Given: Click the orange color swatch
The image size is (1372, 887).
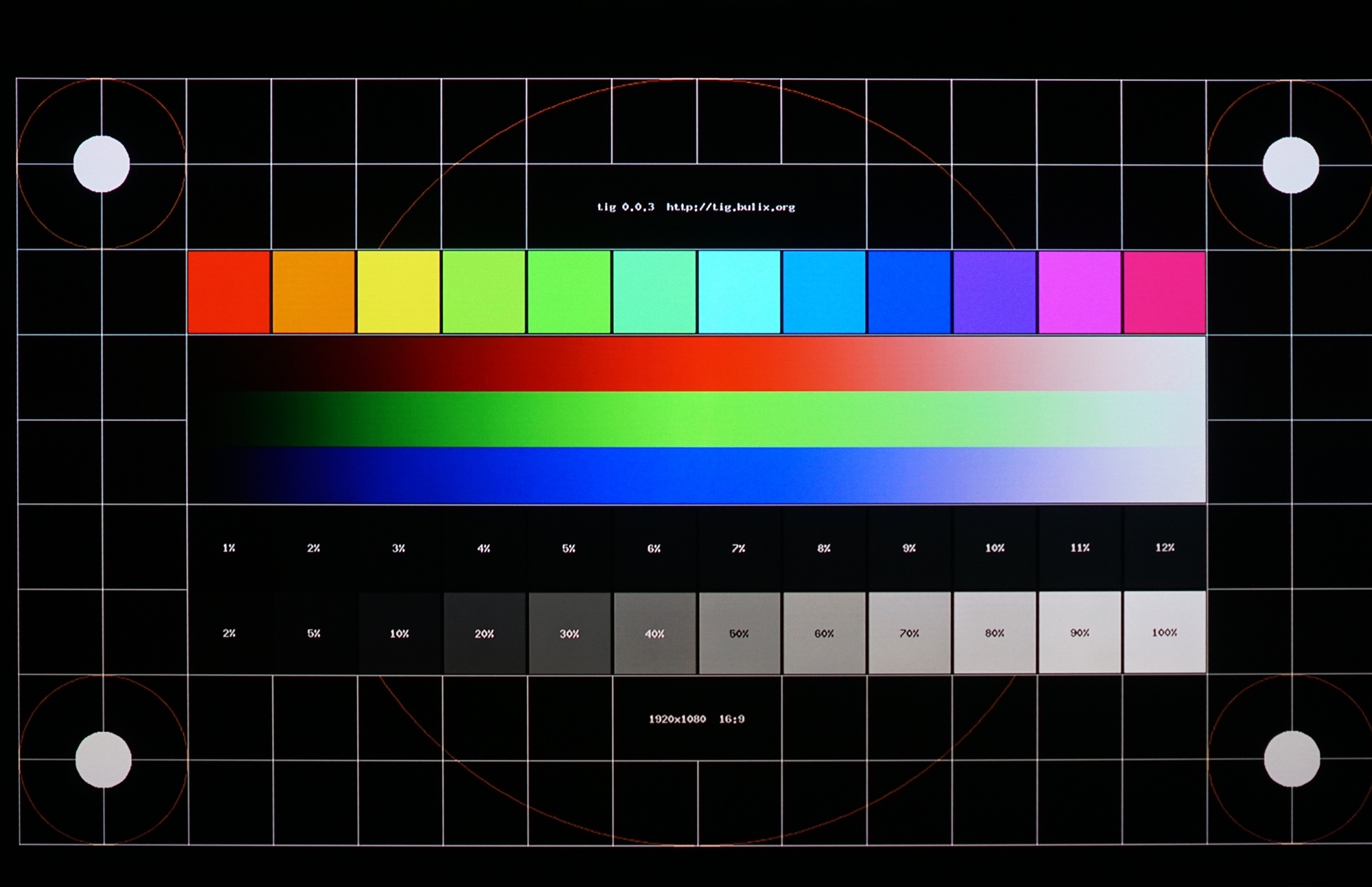Looking at the screenshot, I should point(314,292).
